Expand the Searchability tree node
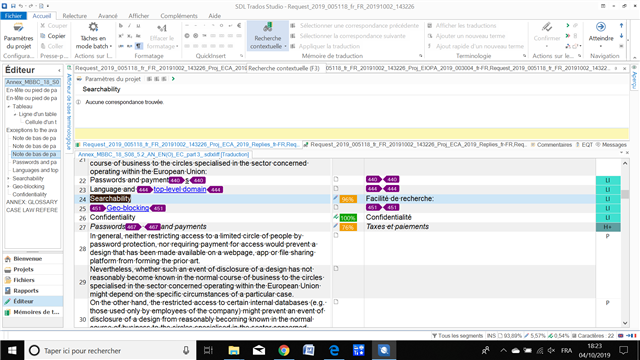Screen dimensions: 640x360 [9, 178]
